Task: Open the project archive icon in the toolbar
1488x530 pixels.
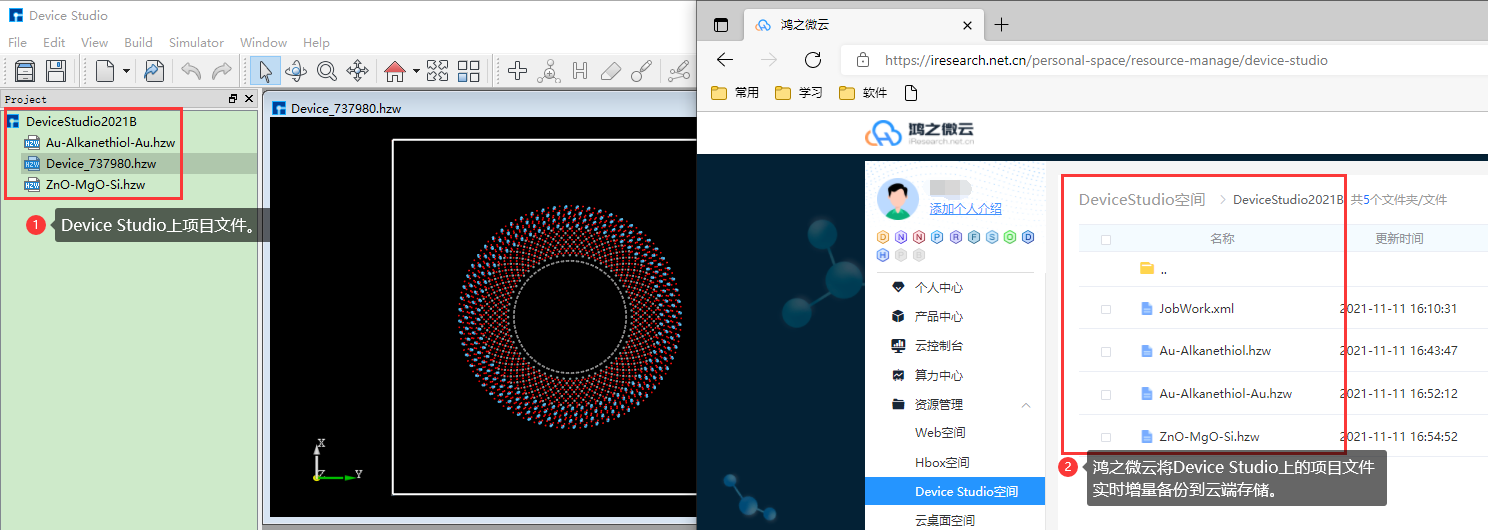Action: pyautogui.click(x=25, y=70)
